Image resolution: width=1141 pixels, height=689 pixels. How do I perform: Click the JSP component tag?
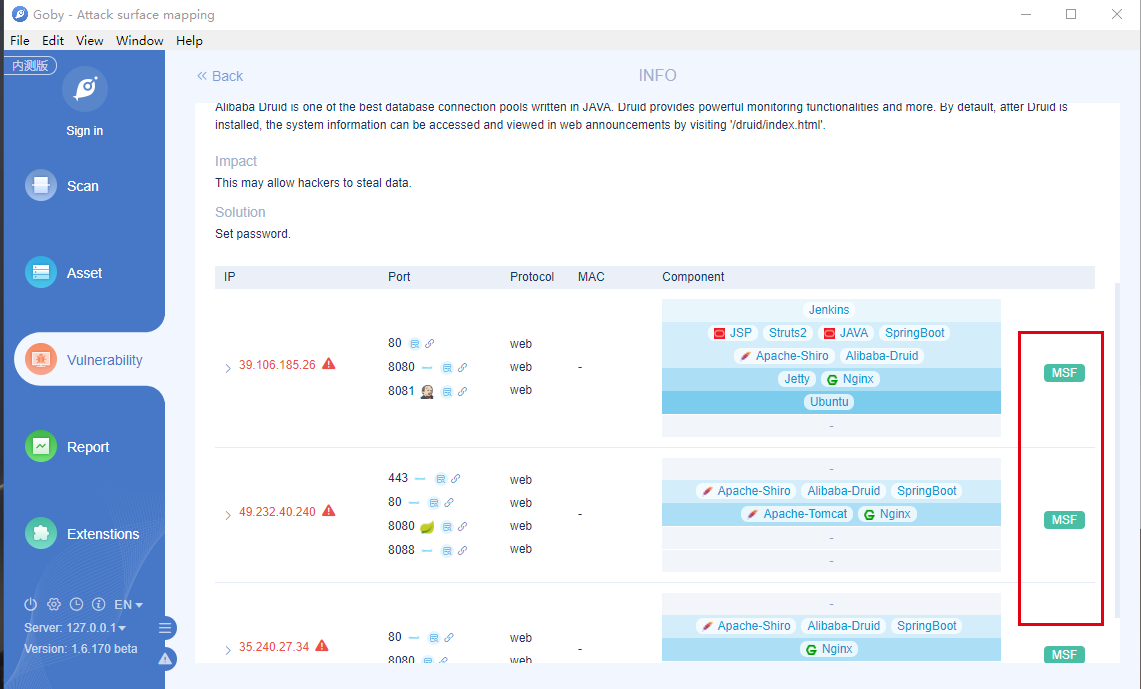pos(732,332)
